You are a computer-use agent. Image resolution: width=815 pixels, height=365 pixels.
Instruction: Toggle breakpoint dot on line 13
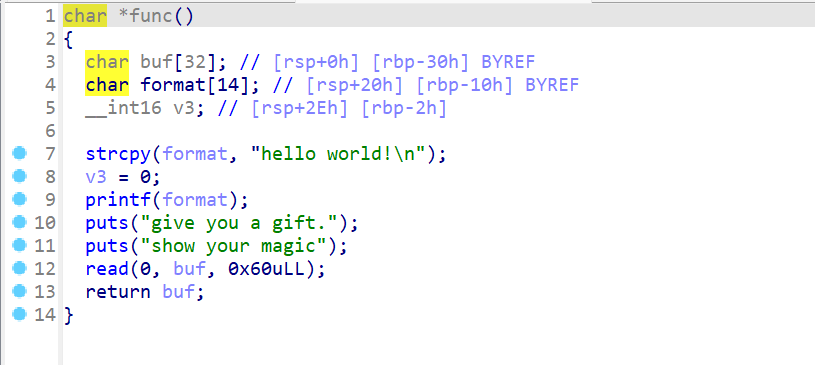(19, 291)
